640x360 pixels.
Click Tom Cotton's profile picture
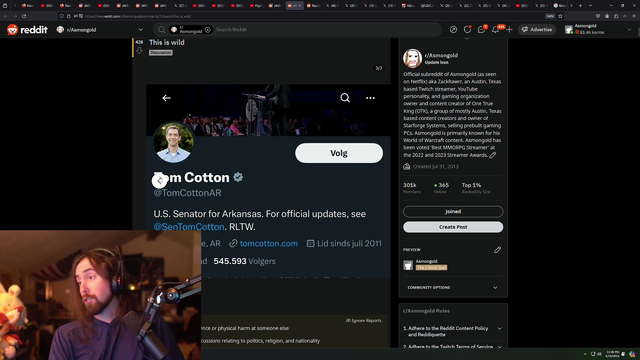tap(173, 142)
